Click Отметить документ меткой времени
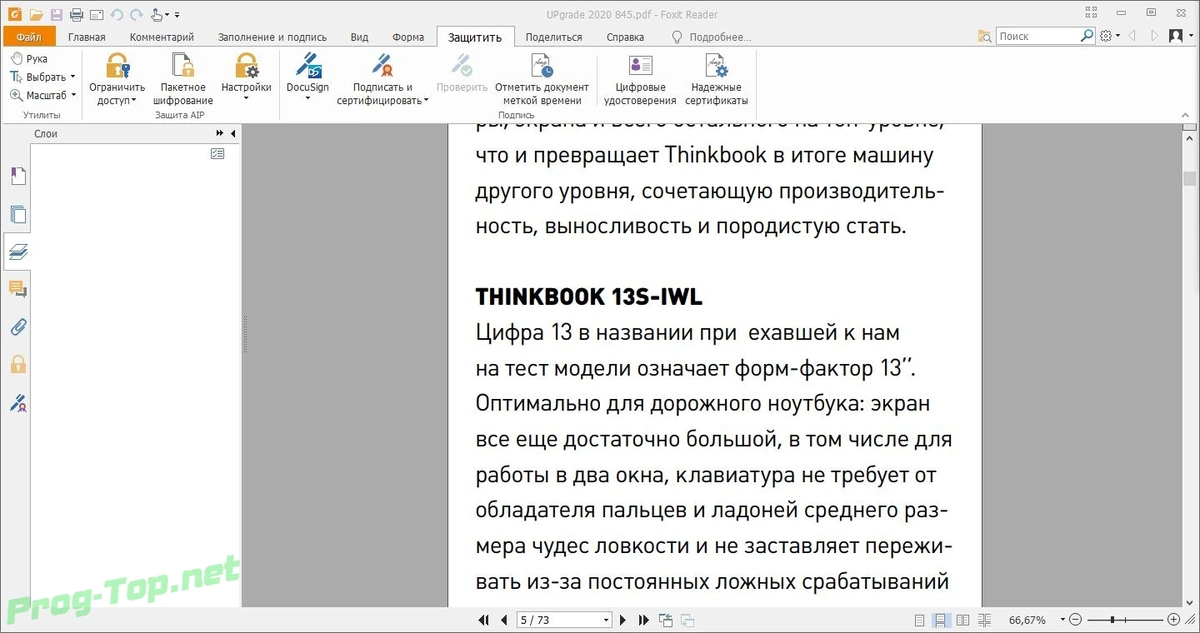The height and width of the screenshot is (633, 1200). pyautogui.click(x=542, y=80)
